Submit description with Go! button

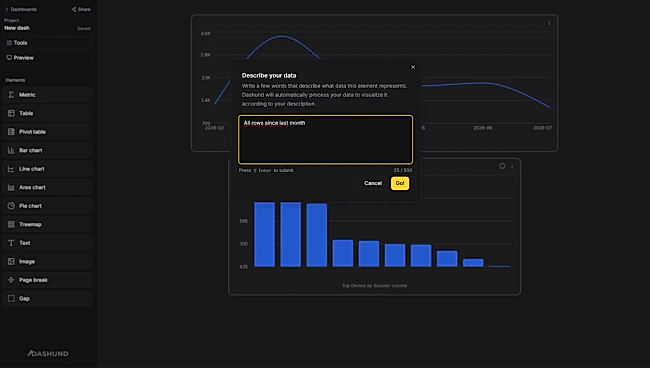pyautogui.click(x=400, y=183)
